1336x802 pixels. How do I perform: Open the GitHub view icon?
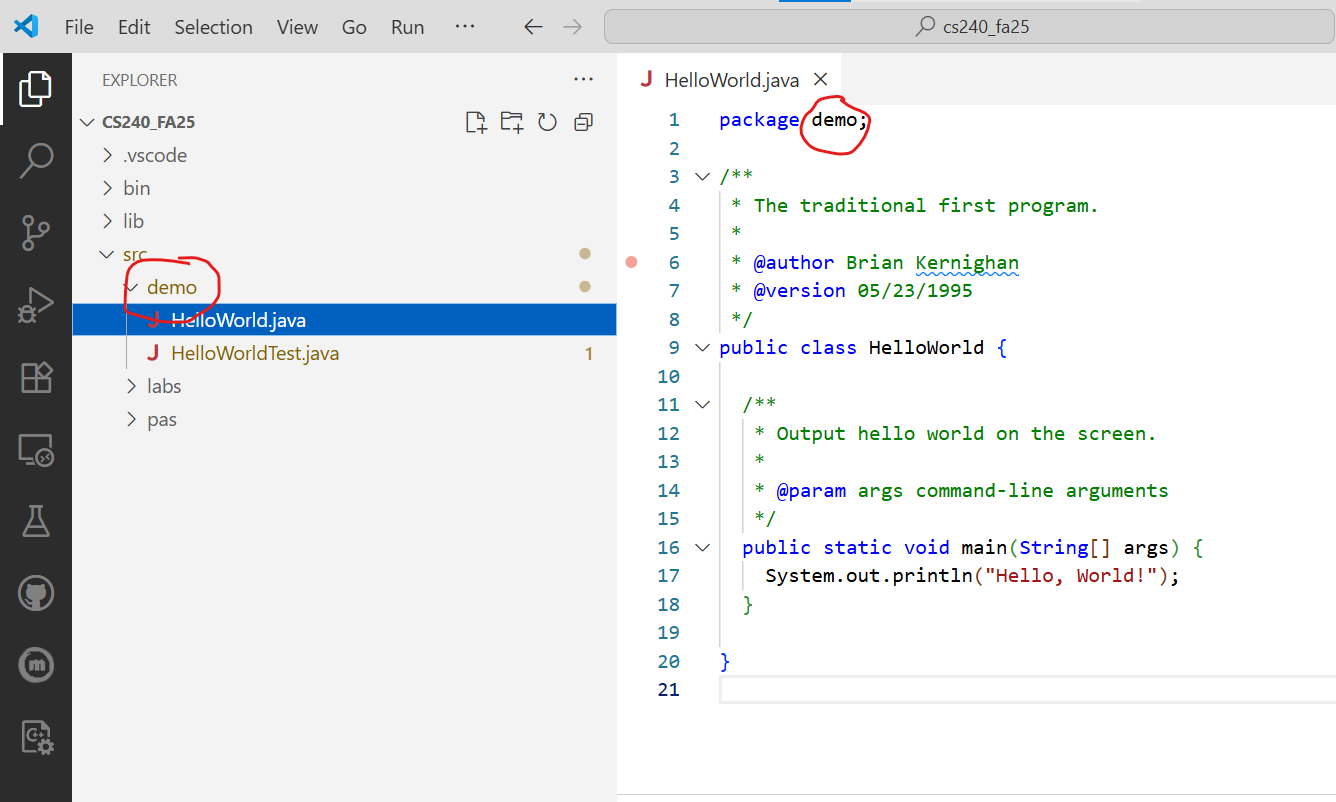pos(36,592)
